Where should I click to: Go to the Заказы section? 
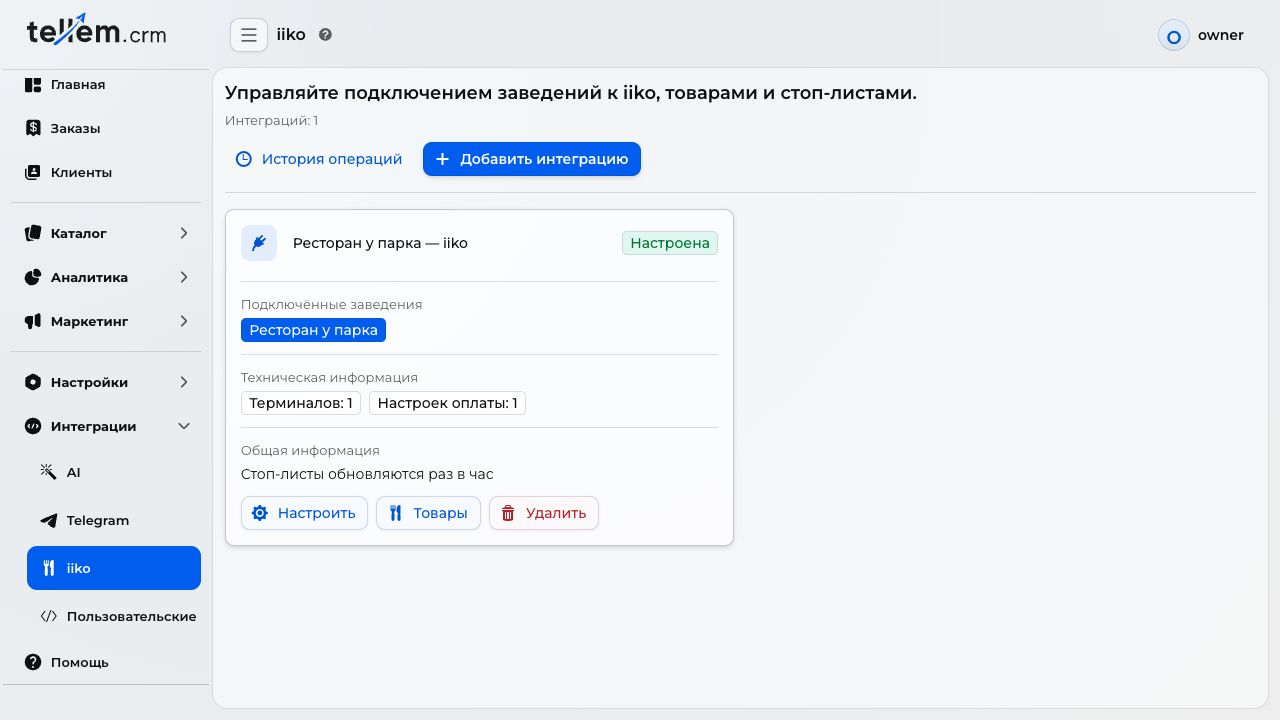[x=106, y=129]
